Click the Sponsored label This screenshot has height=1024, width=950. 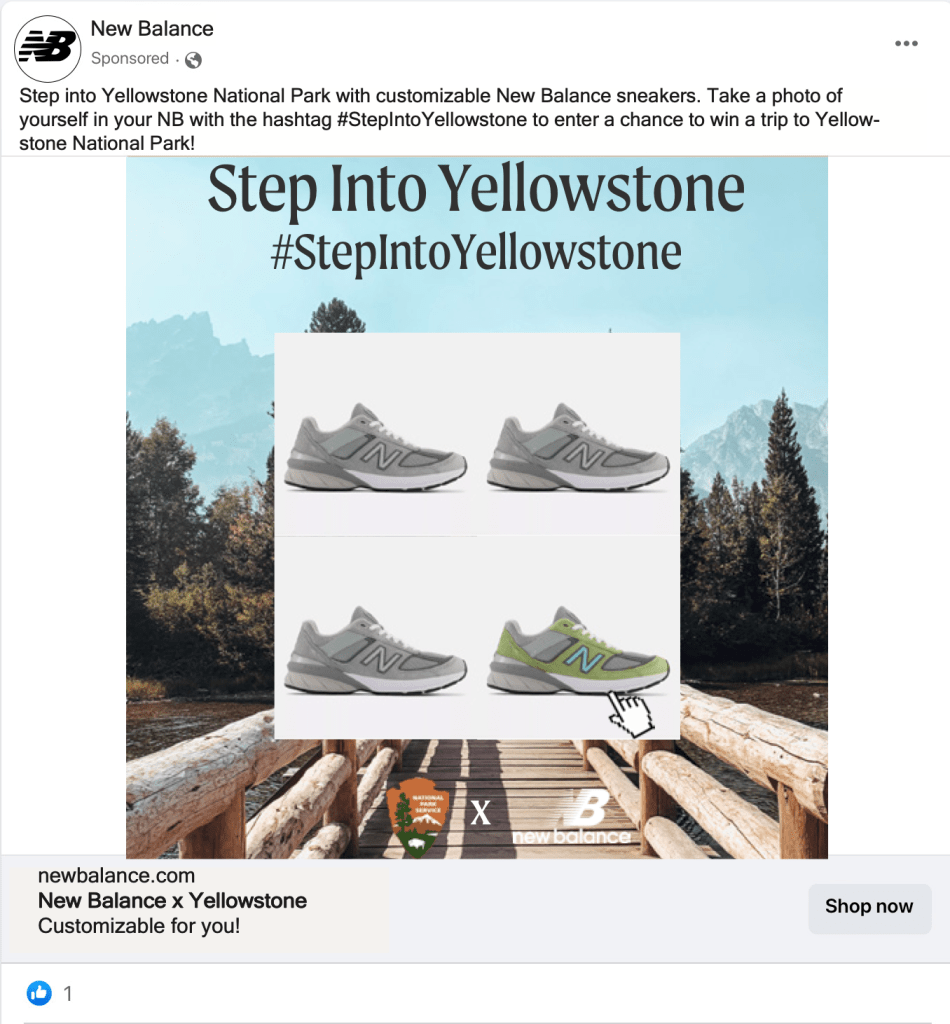[130, 59]
